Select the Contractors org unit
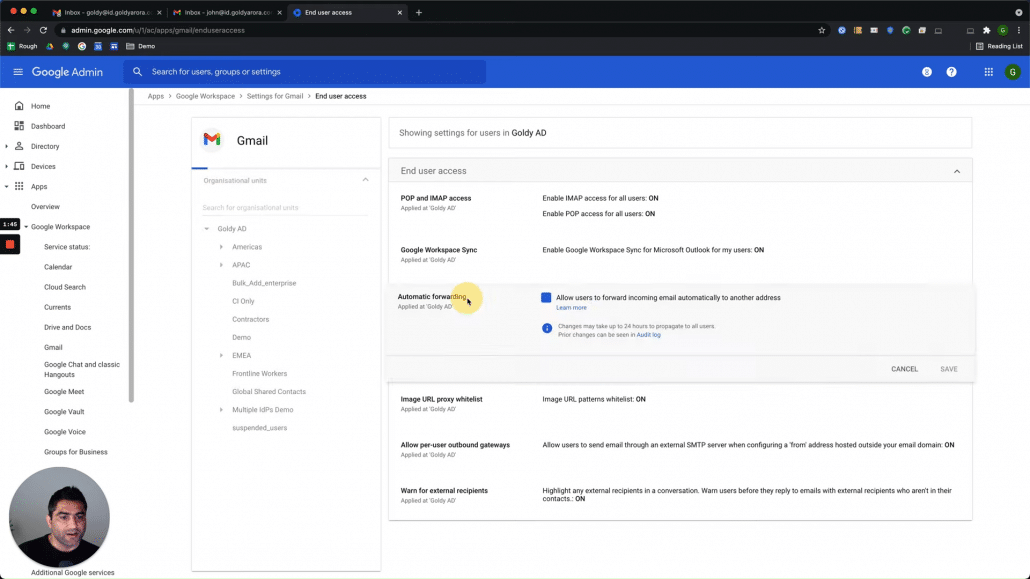The height and width of the screenshot is (579, 1030). coord(250,319)
